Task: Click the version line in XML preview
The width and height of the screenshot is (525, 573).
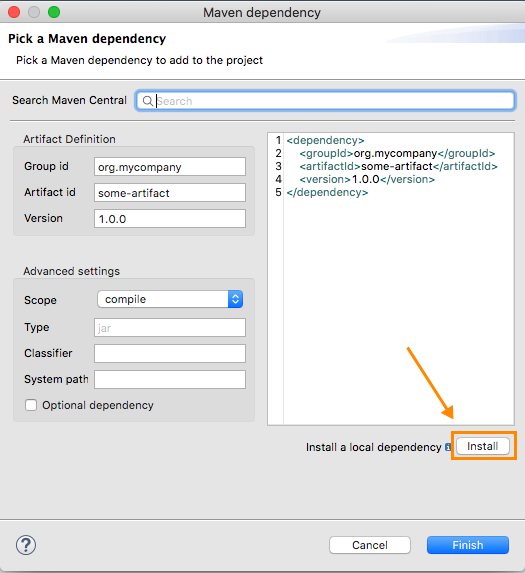Action: [367, 179]
